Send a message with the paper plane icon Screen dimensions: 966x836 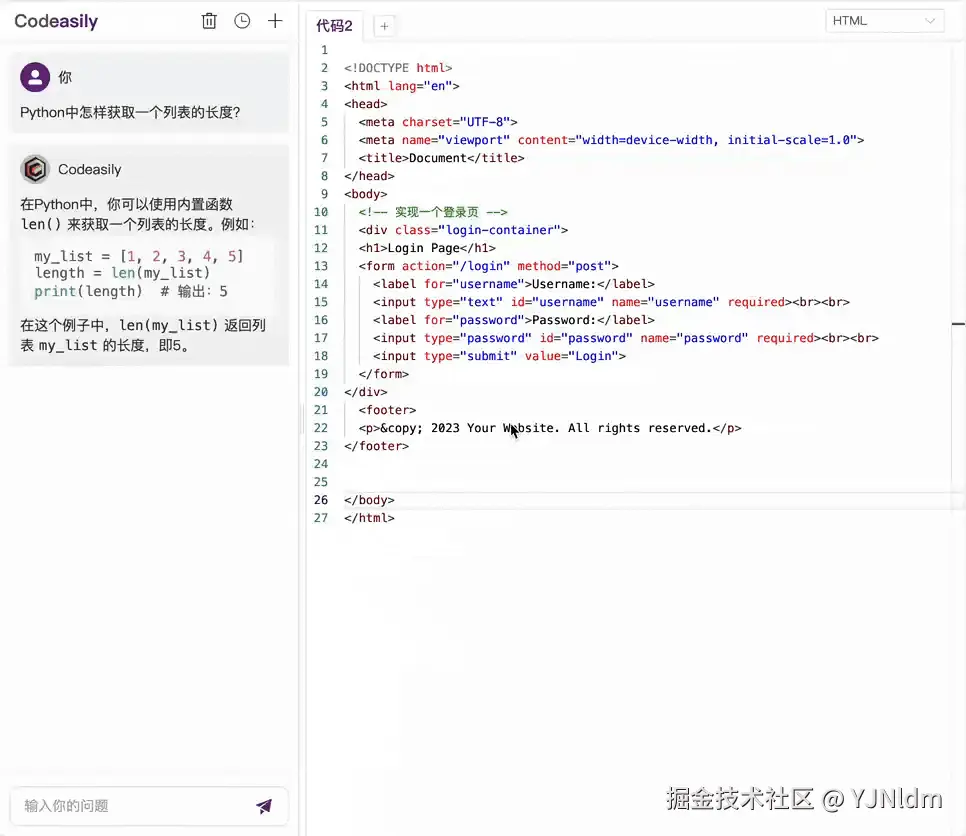click(264, 806)
